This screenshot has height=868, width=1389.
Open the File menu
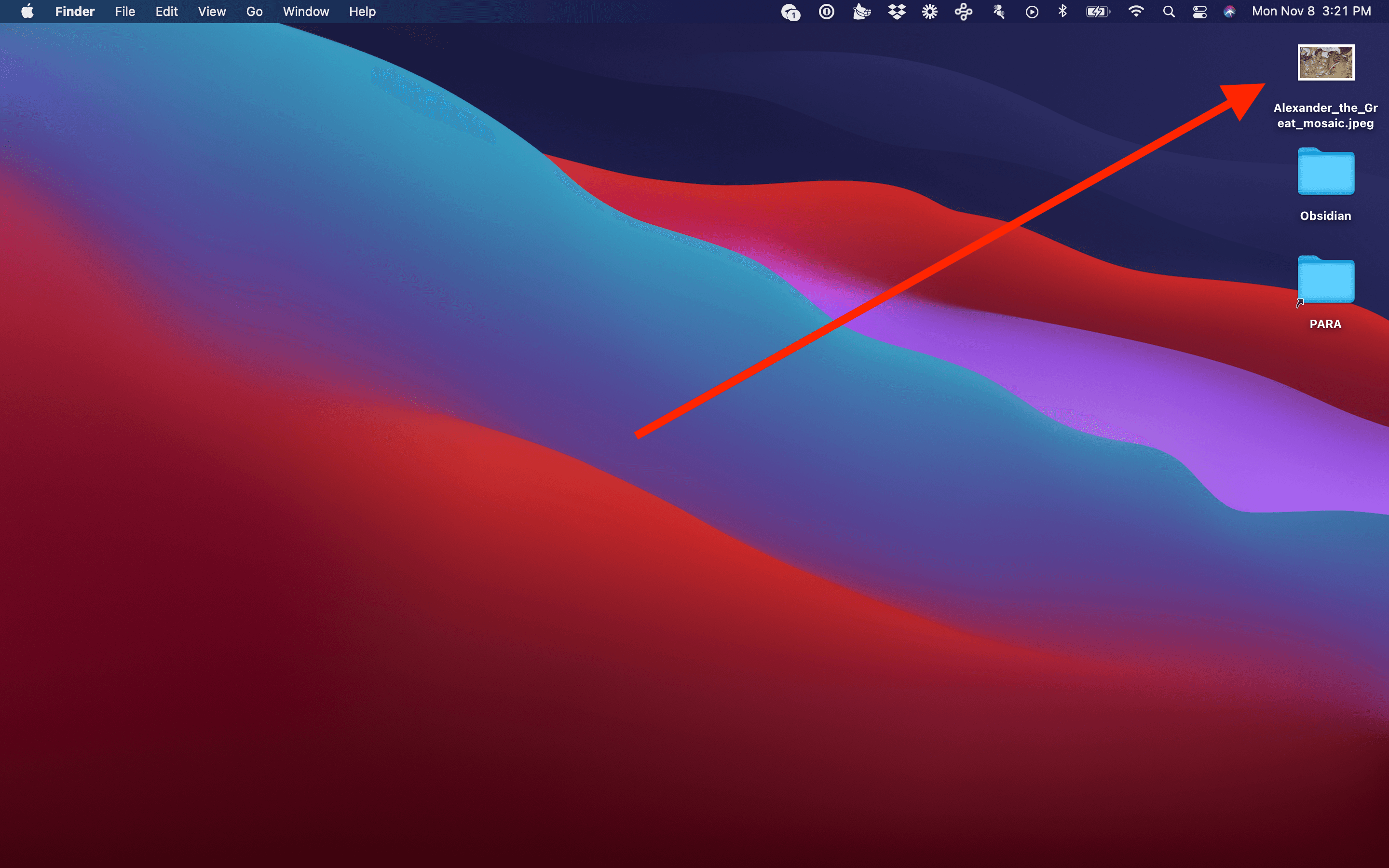124,12
